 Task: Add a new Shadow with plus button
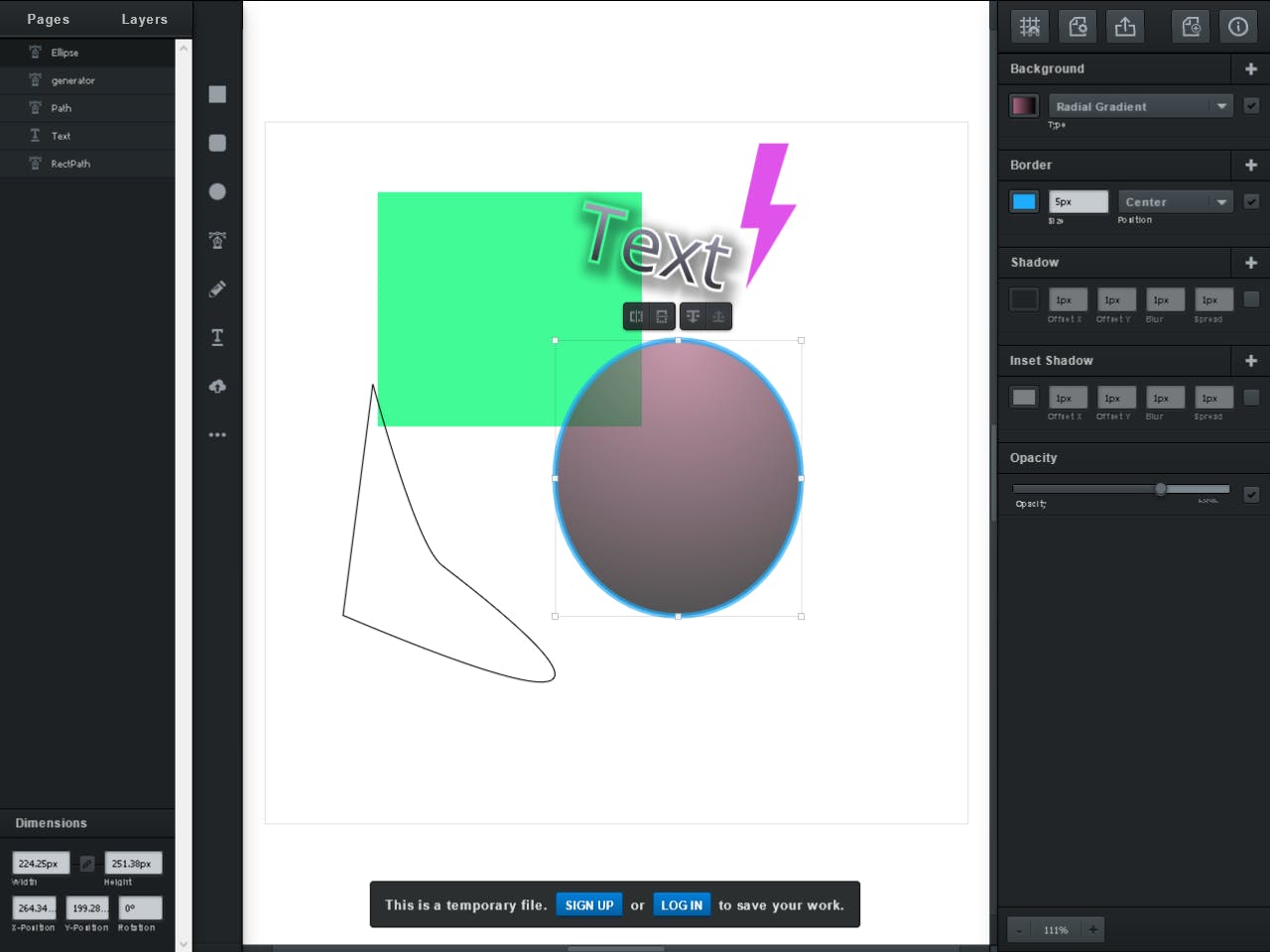[1251, 263]
